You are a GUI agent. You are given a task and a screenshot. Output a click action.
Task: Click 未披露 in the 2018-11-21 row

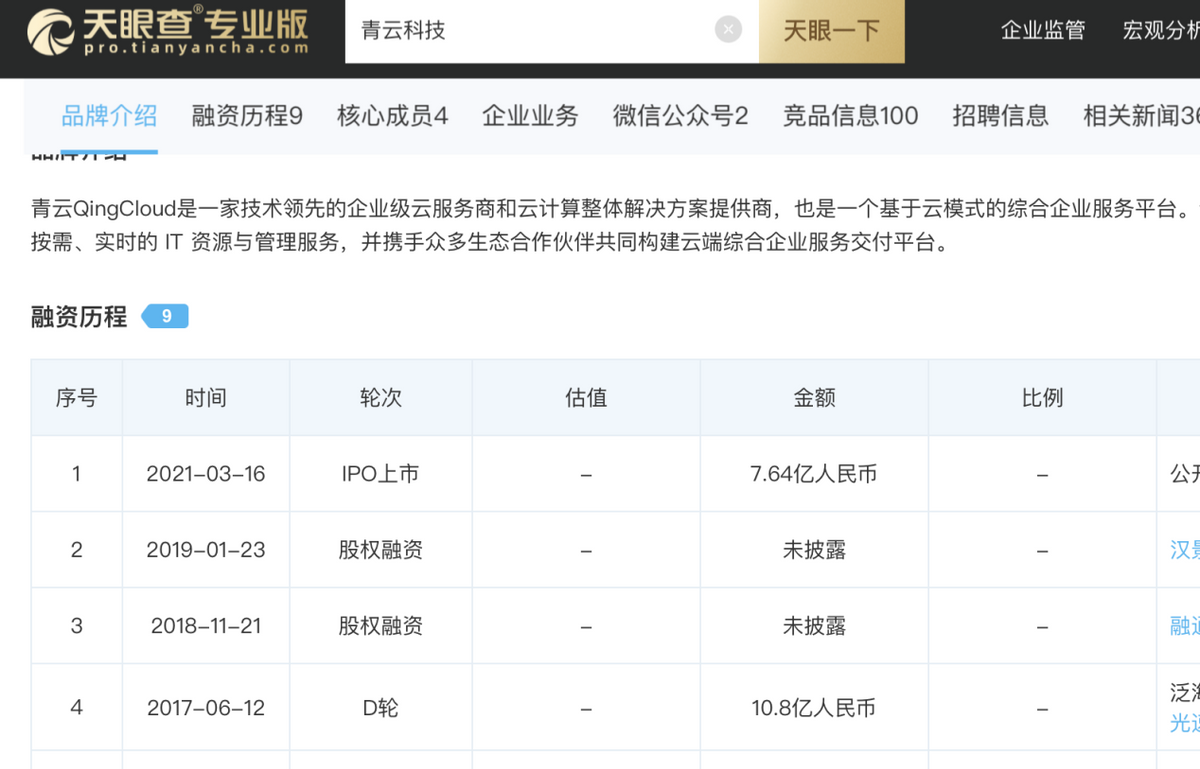click(x=814, y=626)
